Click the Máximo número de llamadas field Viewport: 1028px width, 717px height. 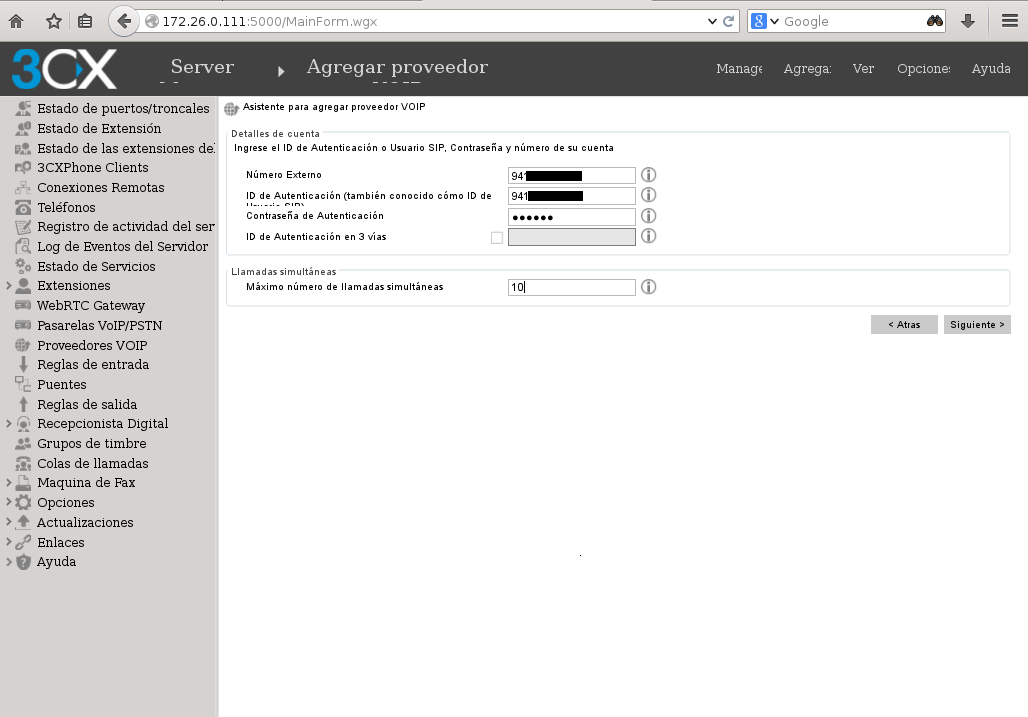point(571,287)
